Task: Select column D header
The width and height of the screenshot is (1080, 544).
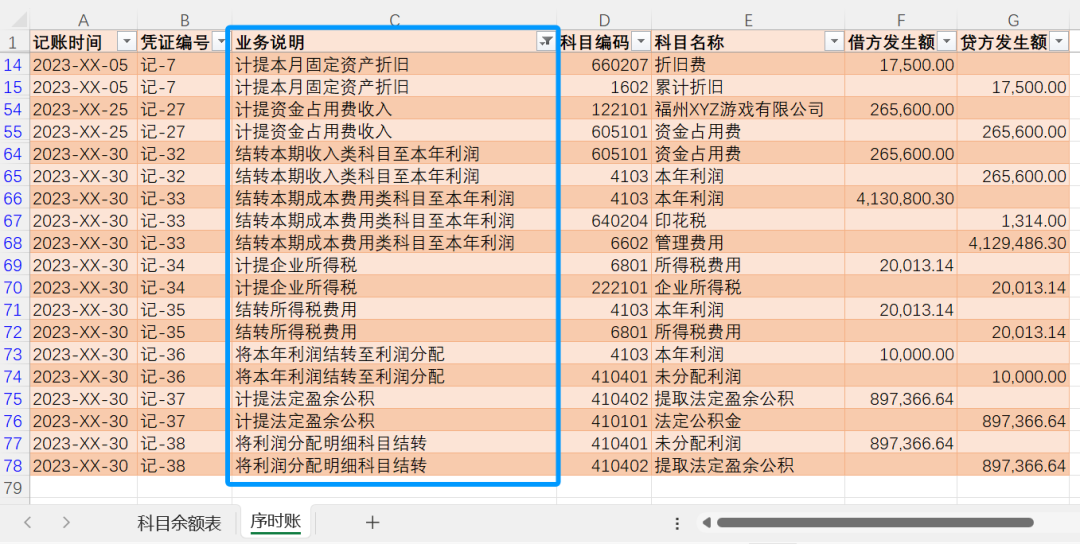Action: coord(604,21)
